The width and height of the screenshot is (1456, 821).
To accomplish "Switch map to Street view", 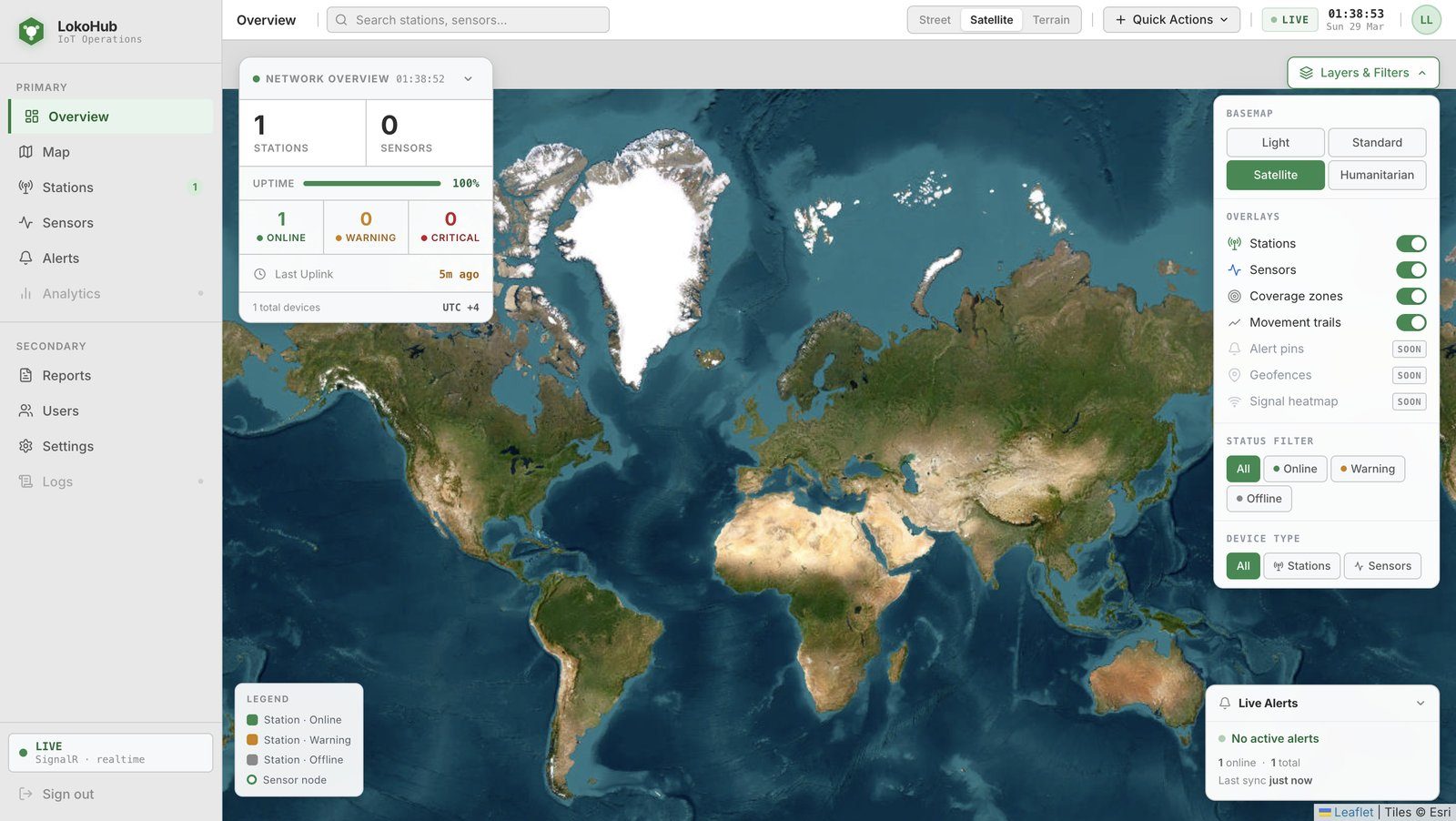I will pyautogui.click(x=935, y=20).
